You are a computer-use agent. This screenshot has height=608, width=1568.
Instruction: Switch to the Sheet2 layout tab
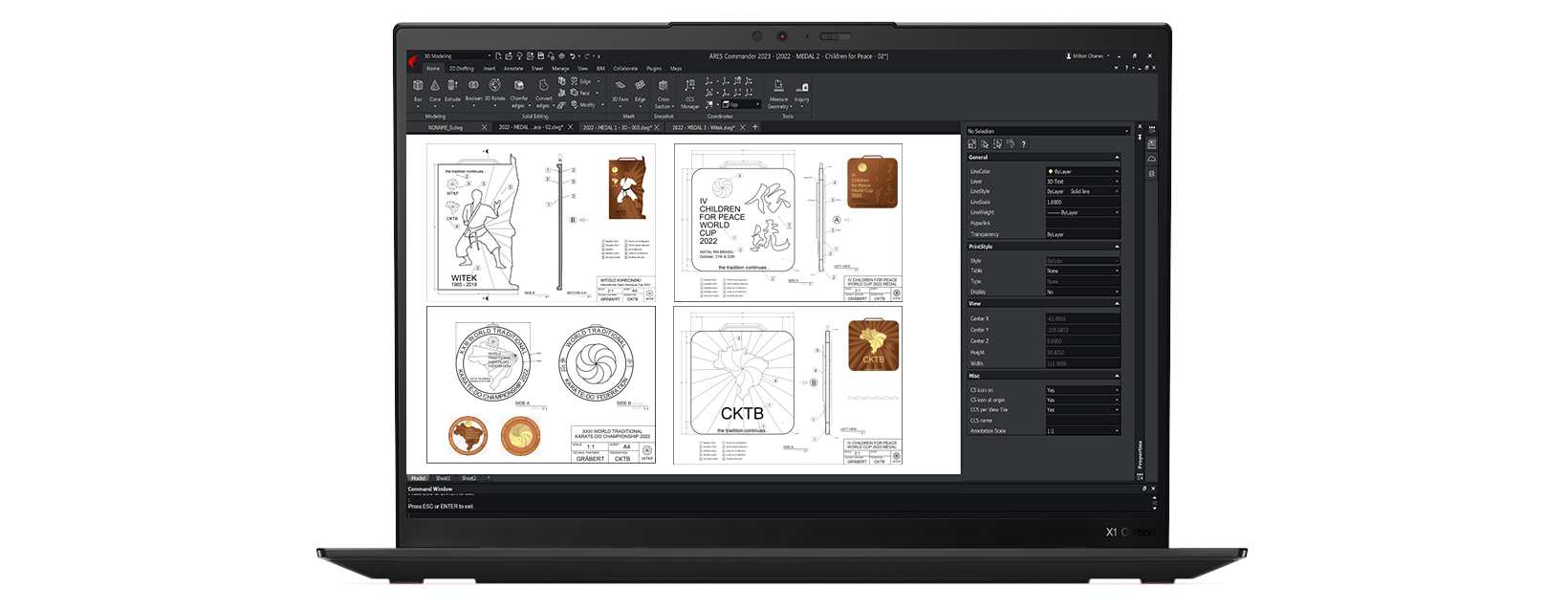coord(468,478)
